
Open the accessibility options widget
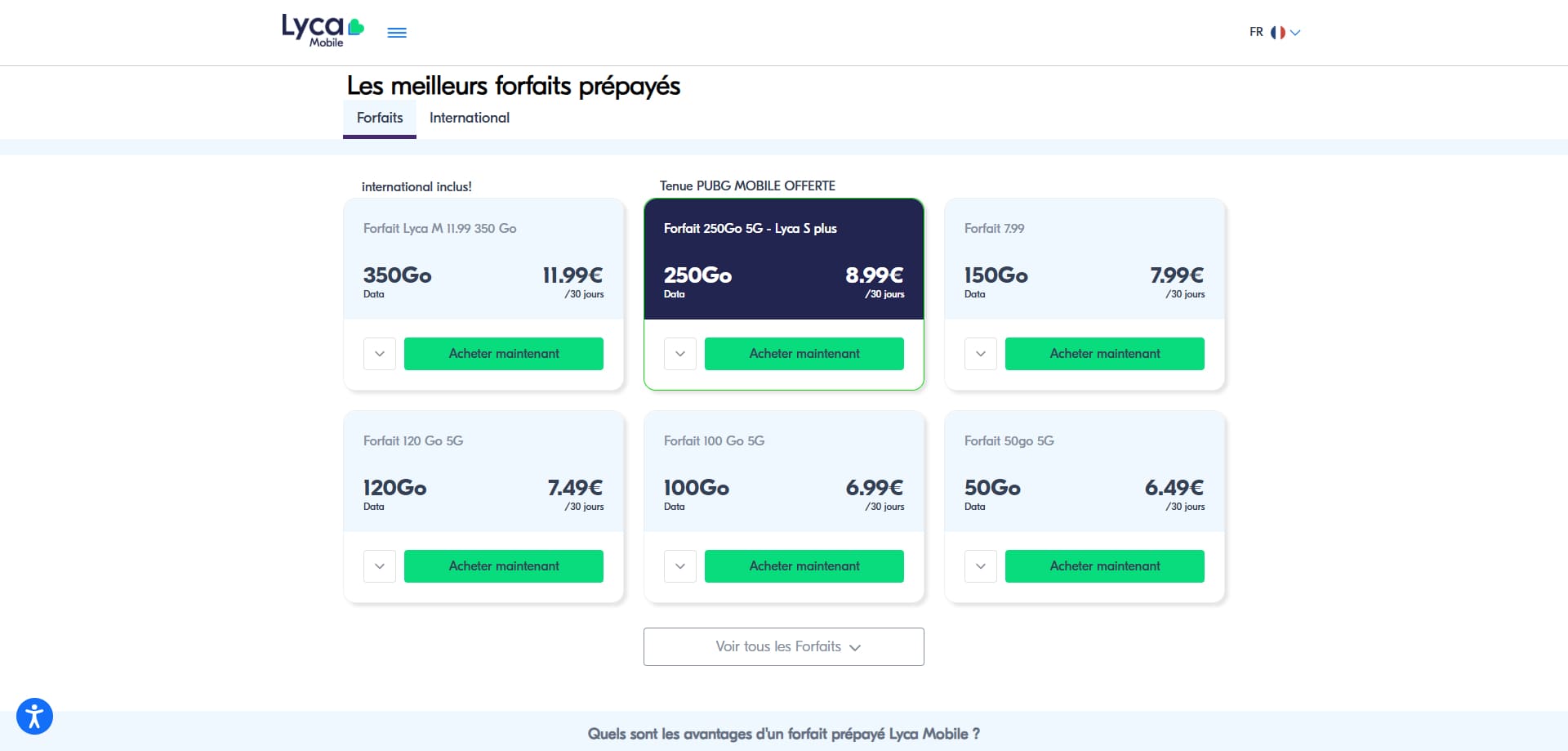34,717
